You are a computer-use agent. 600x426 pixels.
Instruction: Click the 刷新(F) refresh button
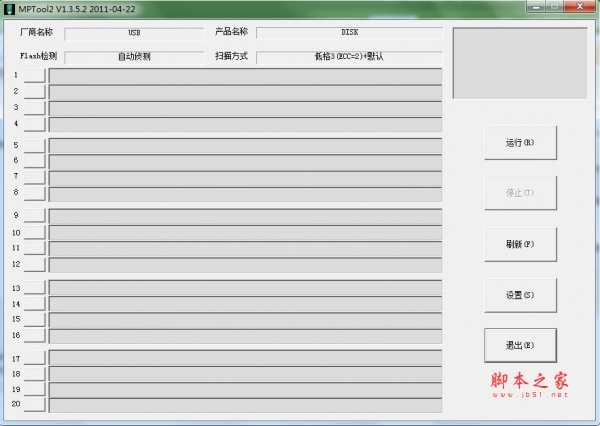coord(520,245)
